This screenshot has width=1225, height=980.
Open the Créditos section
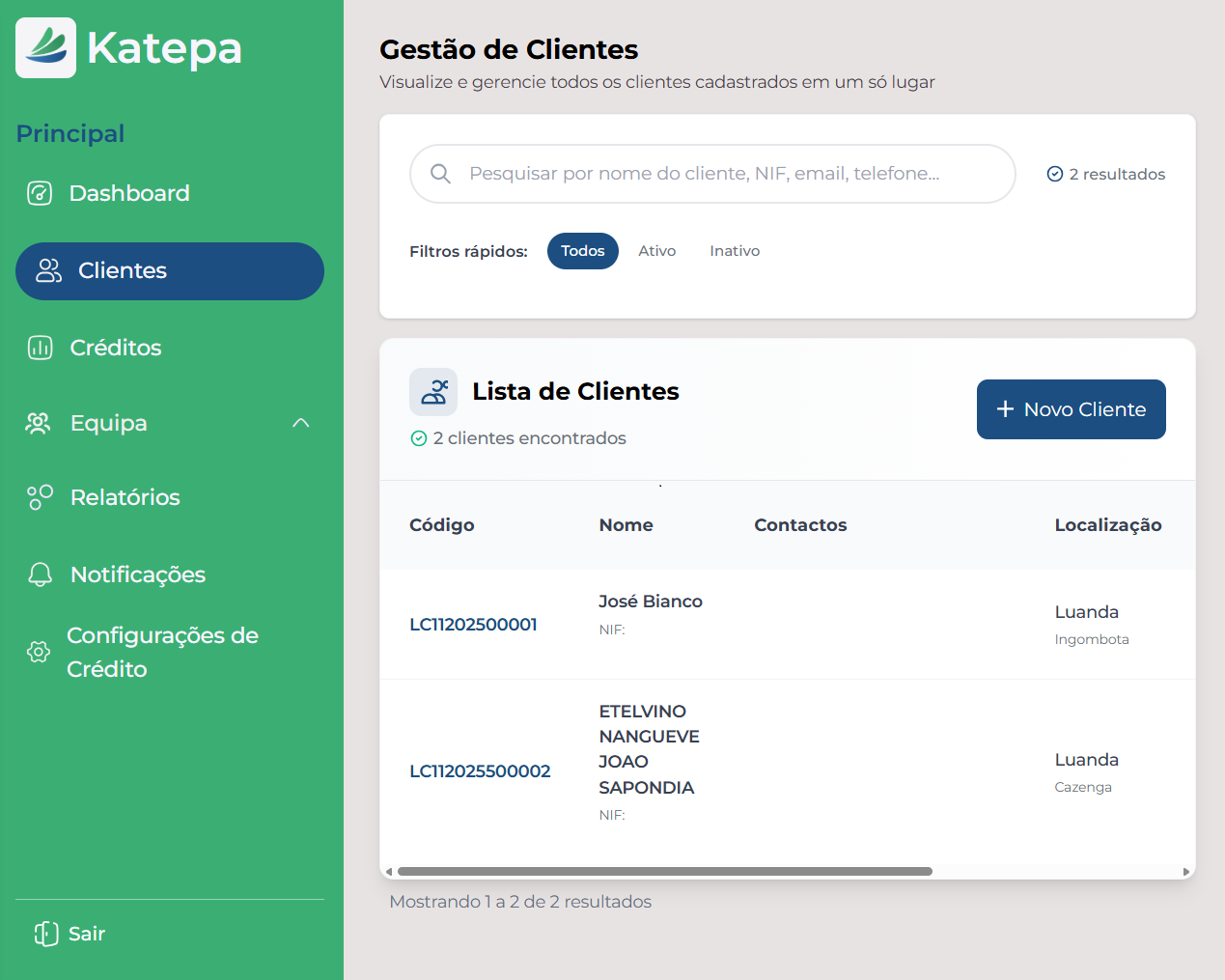tap(117, 348)
